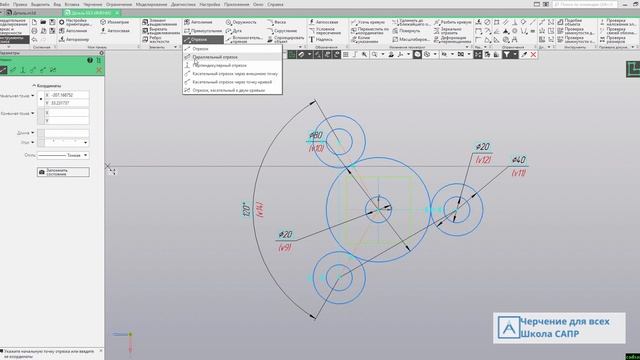Viewport: 640px width, 360px height.
Task: Click the Масштабировать tool
Action: pyautogui.click(x=411, y=40)
